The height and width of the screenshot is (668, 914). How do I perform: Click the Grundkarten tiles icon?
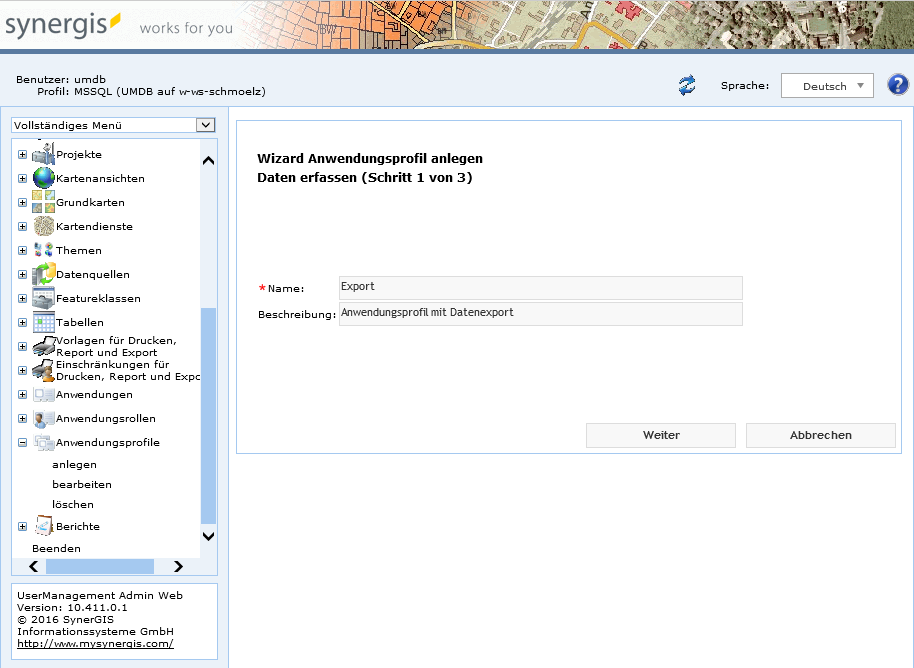[x=44, y=202]
